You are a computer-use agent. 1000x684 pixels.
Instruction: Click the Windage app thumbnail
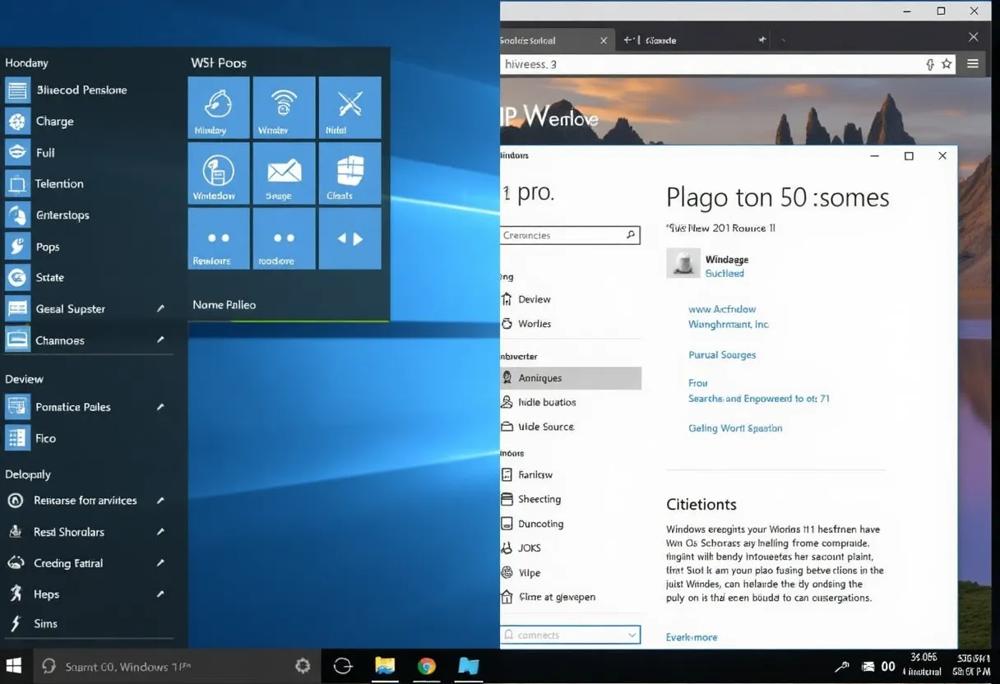click(x=683, y=263)
